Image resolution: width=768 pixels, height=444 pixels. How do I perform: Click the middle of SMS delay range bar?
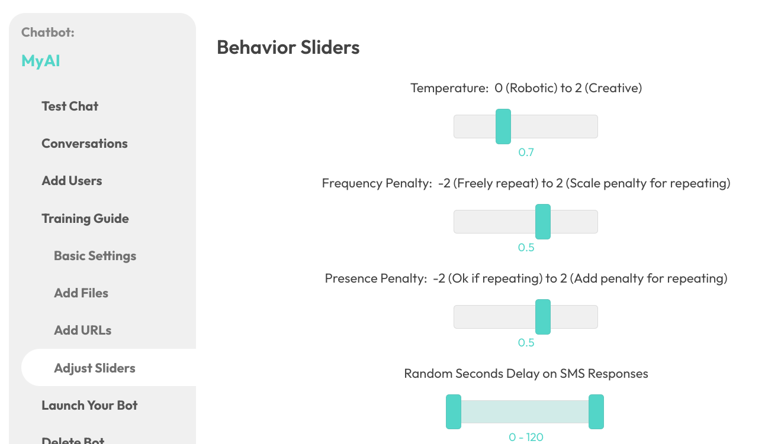tap(525, 411)
